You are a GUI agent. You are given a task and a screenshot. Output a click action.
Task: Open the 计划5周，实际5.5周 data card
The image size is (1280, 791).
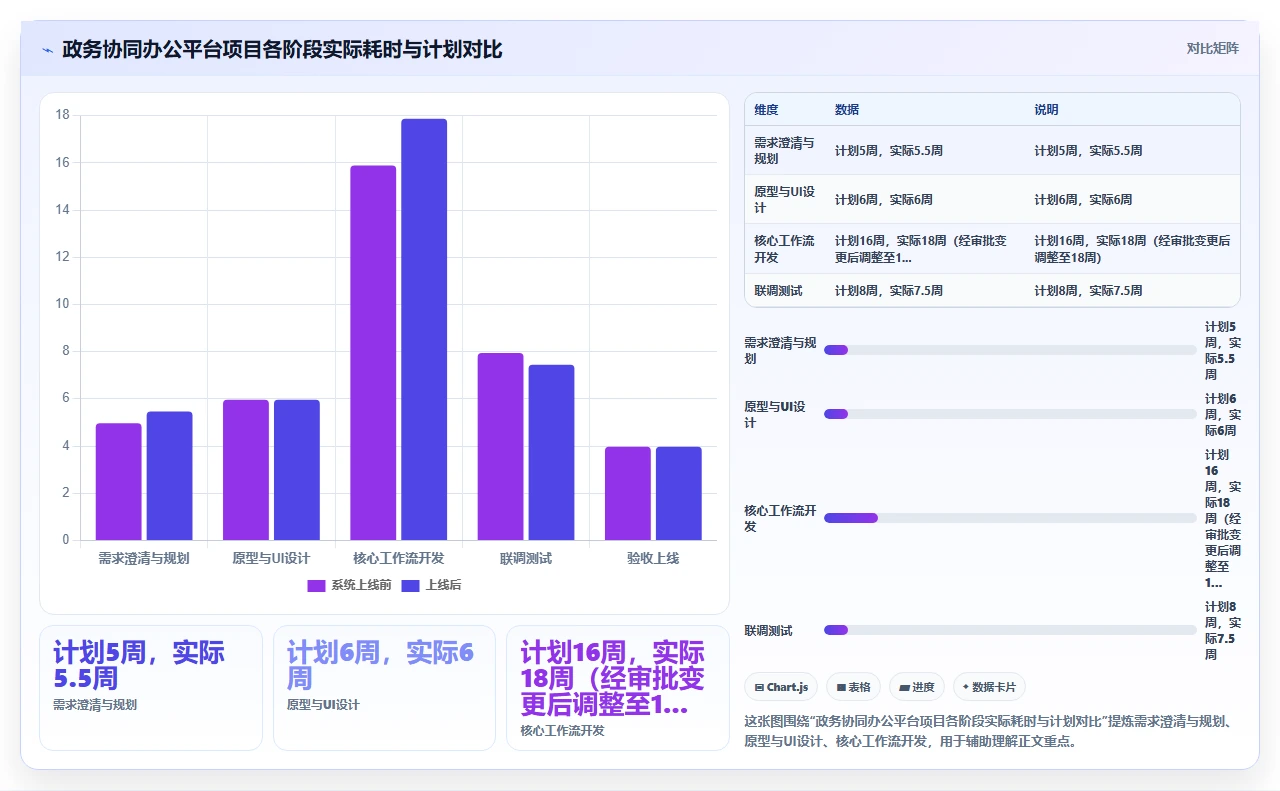tap(151, 688)
